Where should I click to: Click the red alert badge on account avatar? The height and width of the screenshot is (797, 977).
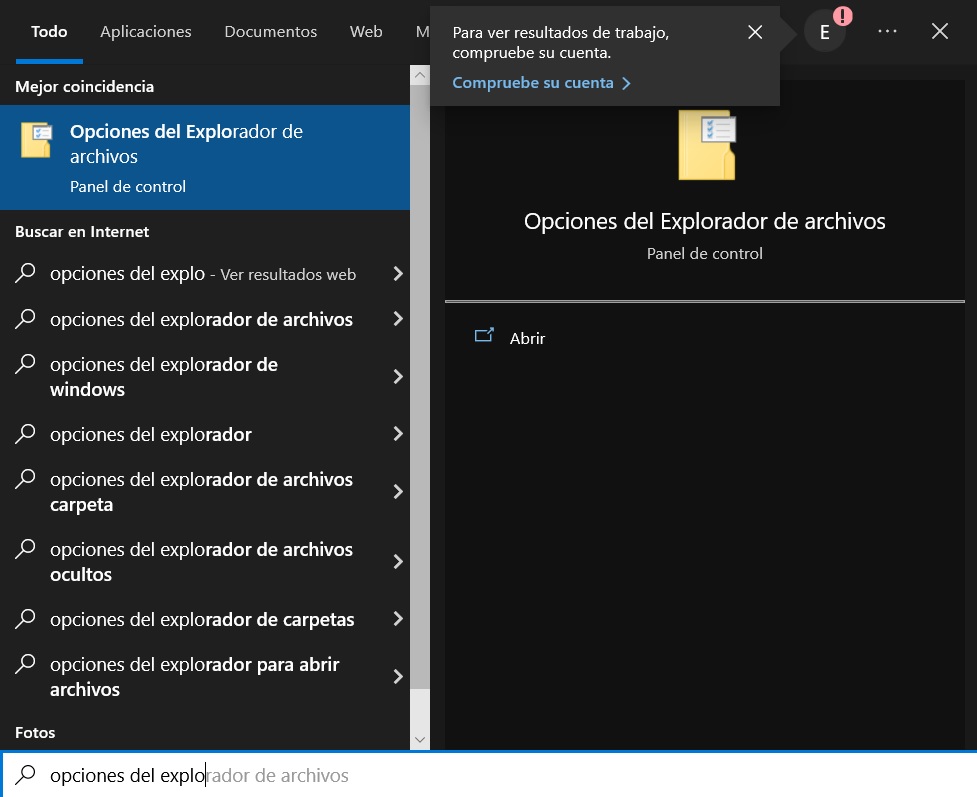coord(842,16)
